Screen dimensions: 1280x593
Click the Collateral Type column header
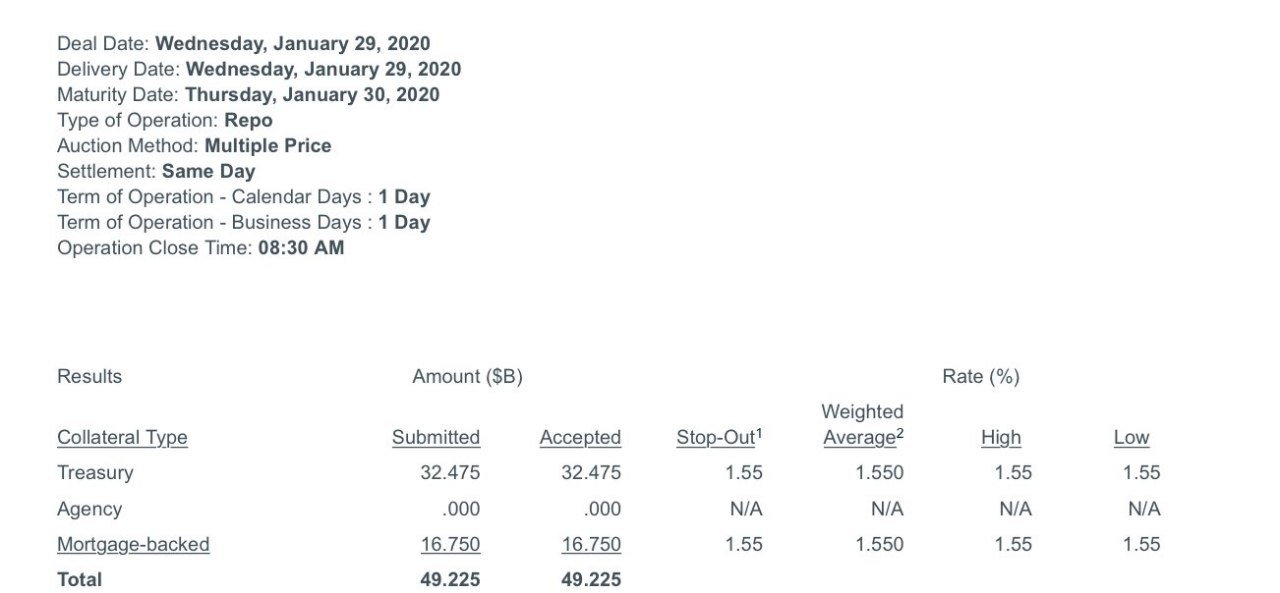pyautogui.click(x=122, y=437)
